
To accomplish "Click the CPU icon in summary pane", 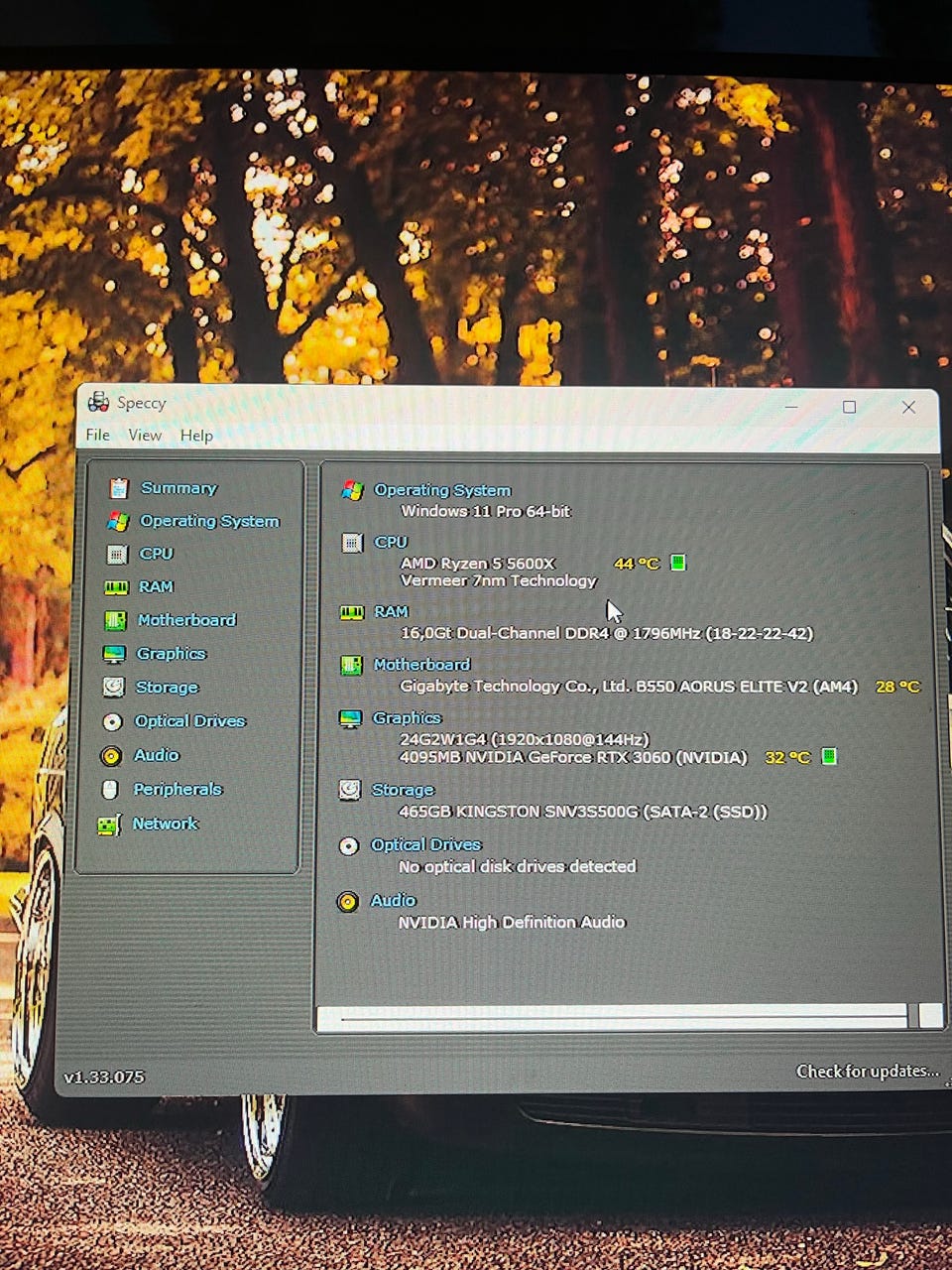I will coord(352,543).
